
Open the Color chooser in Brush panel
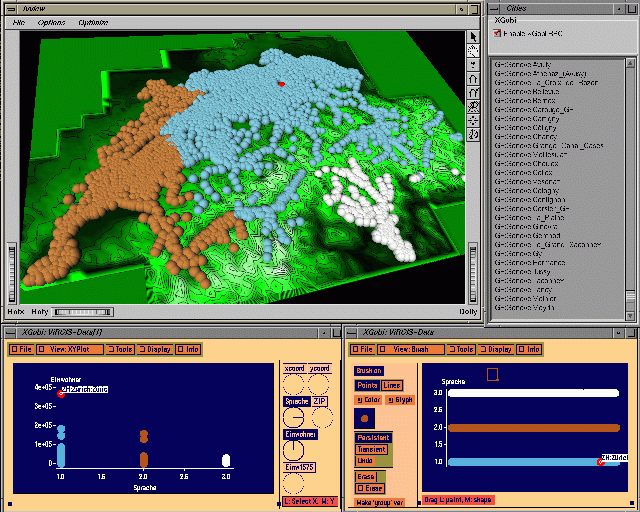tap(366, 399)
